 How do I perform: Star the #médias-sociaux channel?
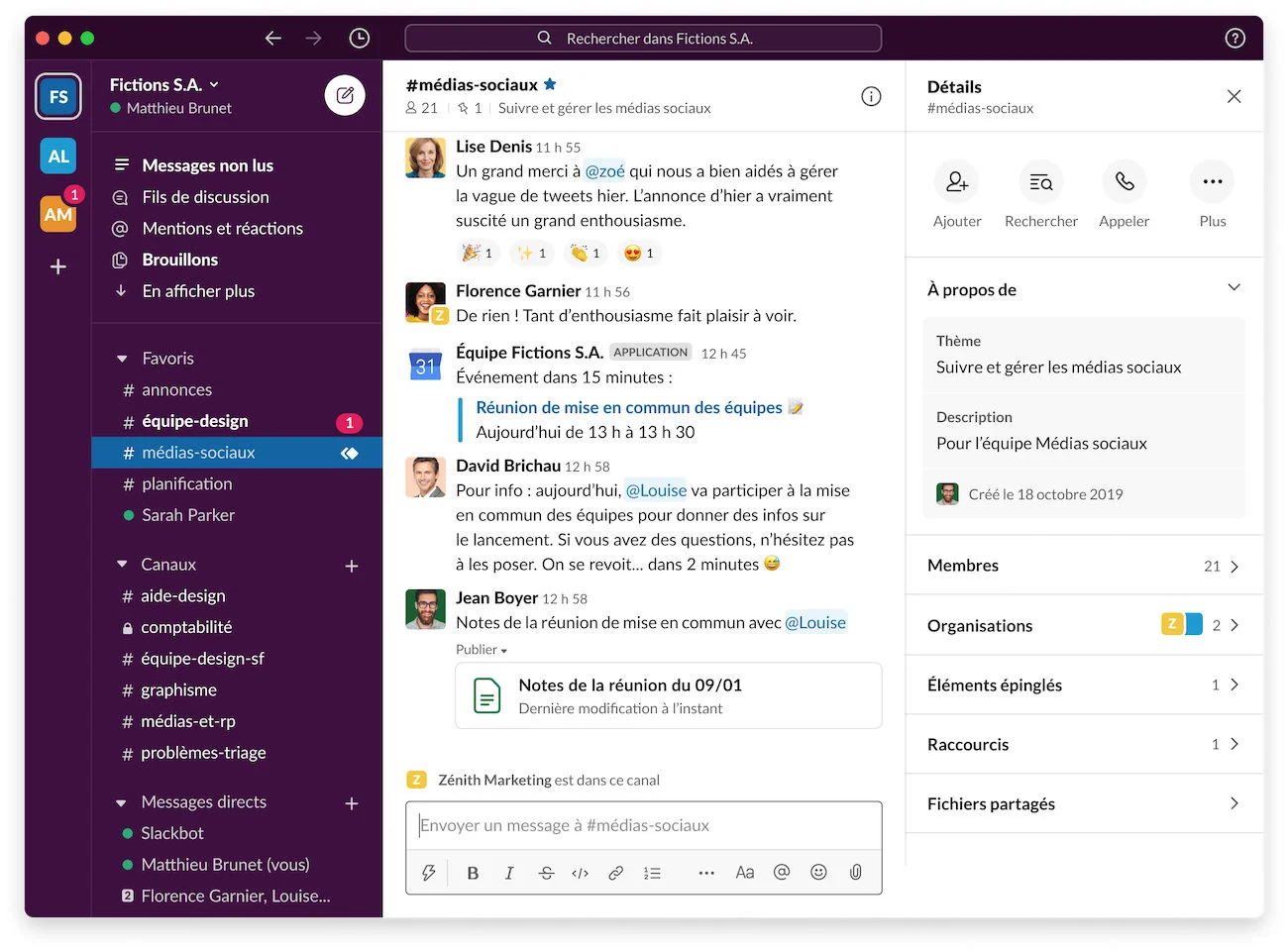click(551, 84)
